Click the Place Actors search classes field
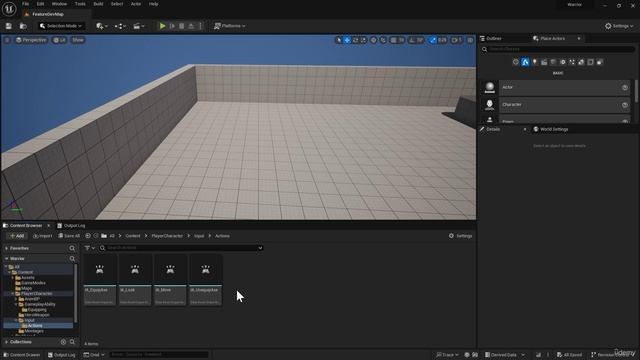640x360 pixels. (x=558, y=49)
